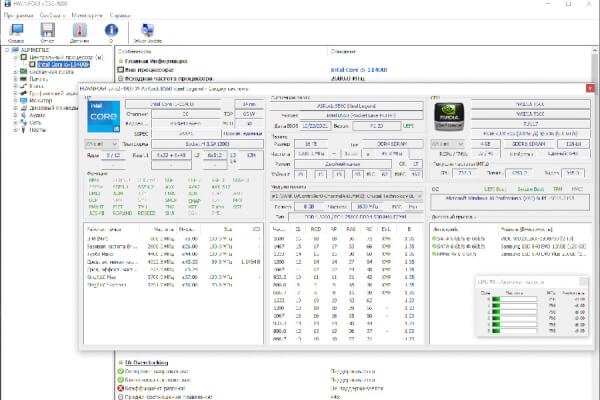Open the Программа menu
The width and height of the screenshot is (600, 400).
19,15
